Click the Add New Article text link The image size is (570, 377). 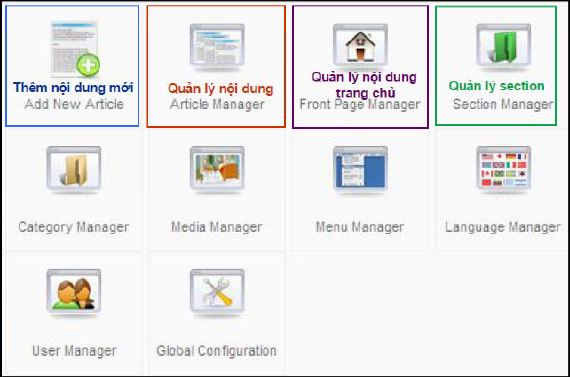(x=74, y=104)
